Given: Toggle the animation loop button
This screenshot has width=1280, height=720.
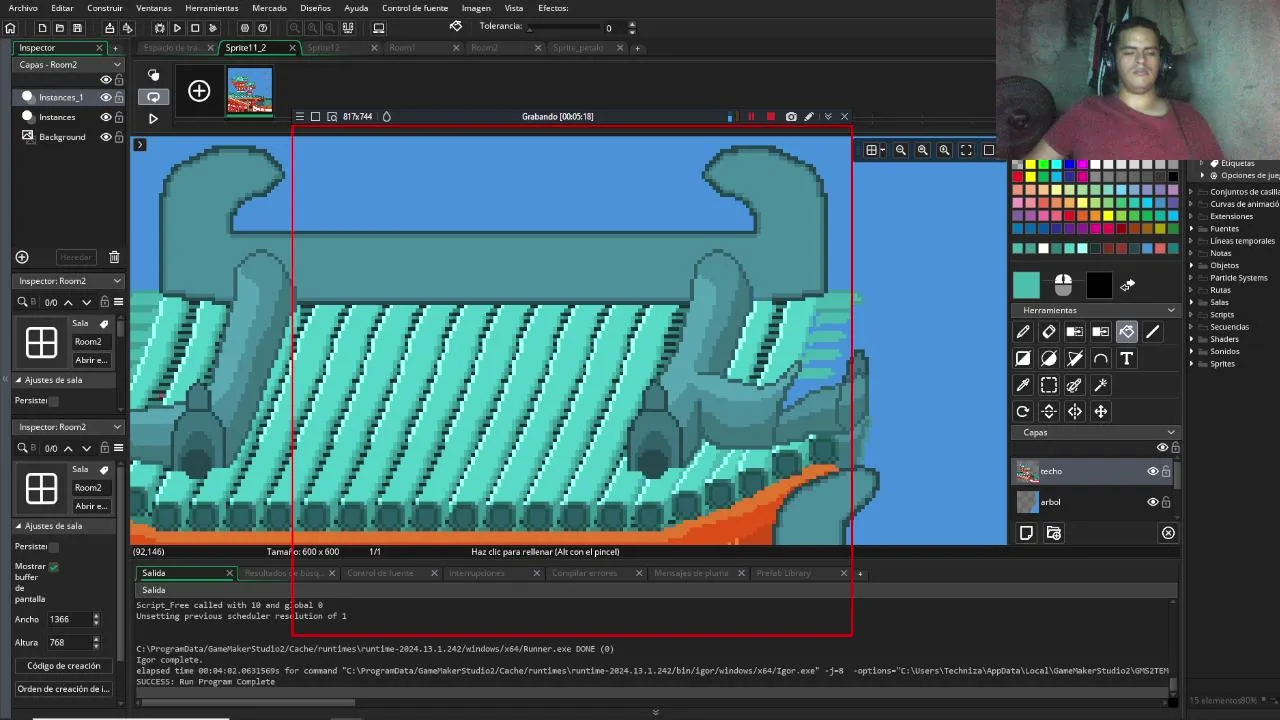Looking at the screenshot, I should click(153, 97).
